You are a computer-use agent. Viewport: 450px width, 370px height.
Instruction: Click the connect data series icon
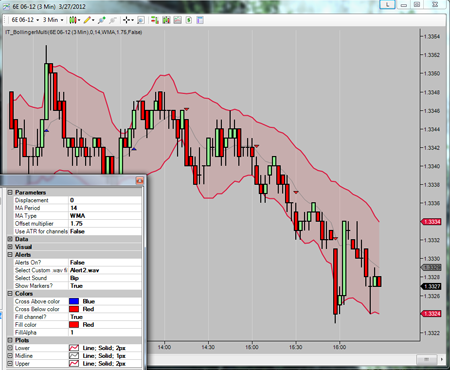(101, 20)
